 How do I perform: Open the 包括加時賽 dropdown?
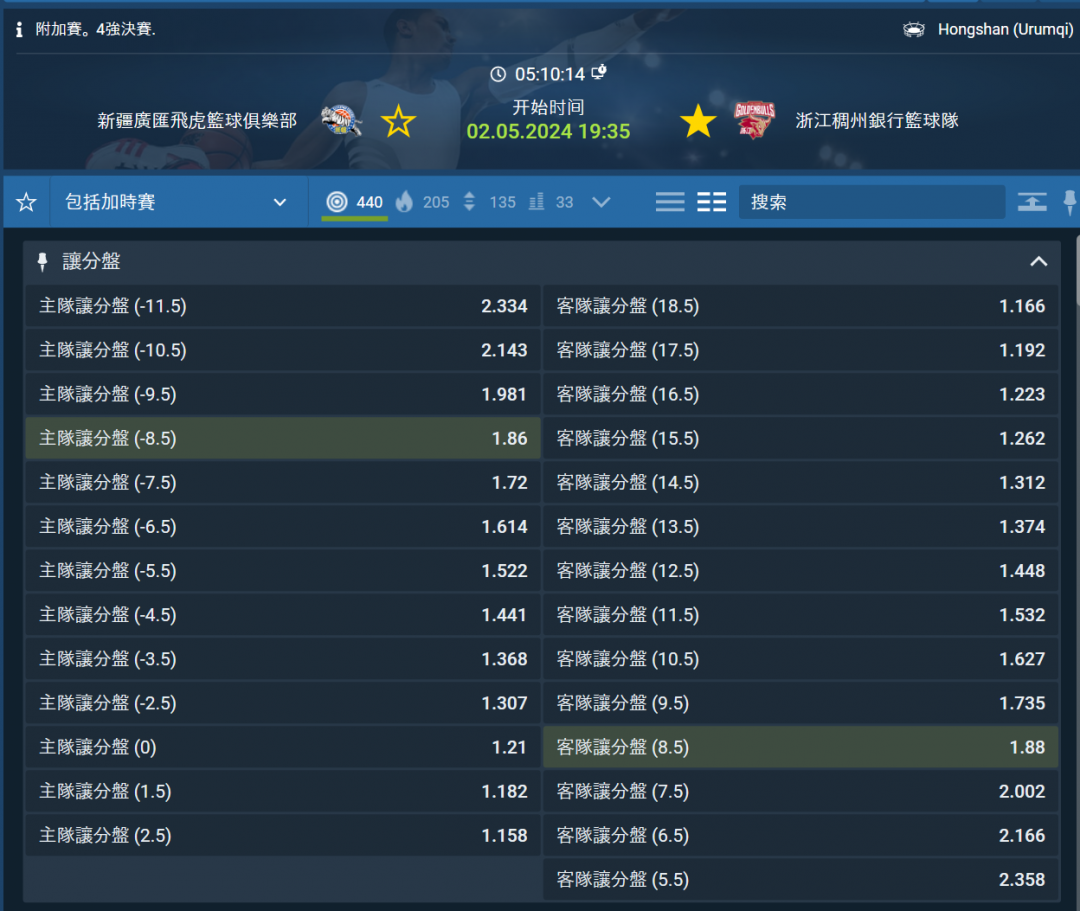click(x=177, y=203)
